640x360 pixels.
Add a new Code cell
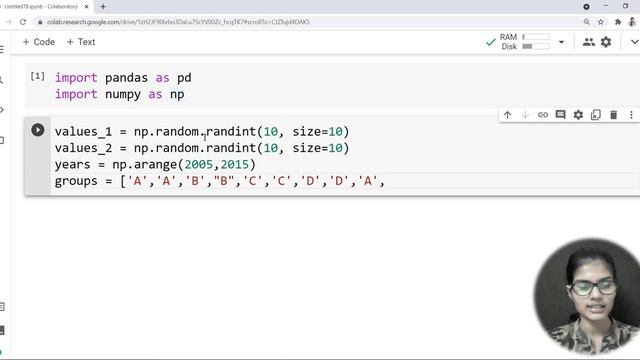point(39,42)
